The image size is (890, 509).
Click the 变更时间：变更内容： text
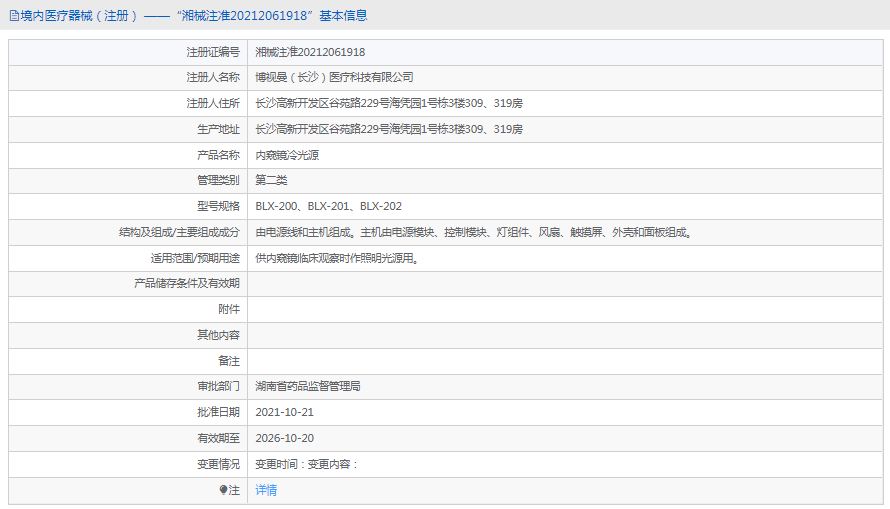[307, 465]
